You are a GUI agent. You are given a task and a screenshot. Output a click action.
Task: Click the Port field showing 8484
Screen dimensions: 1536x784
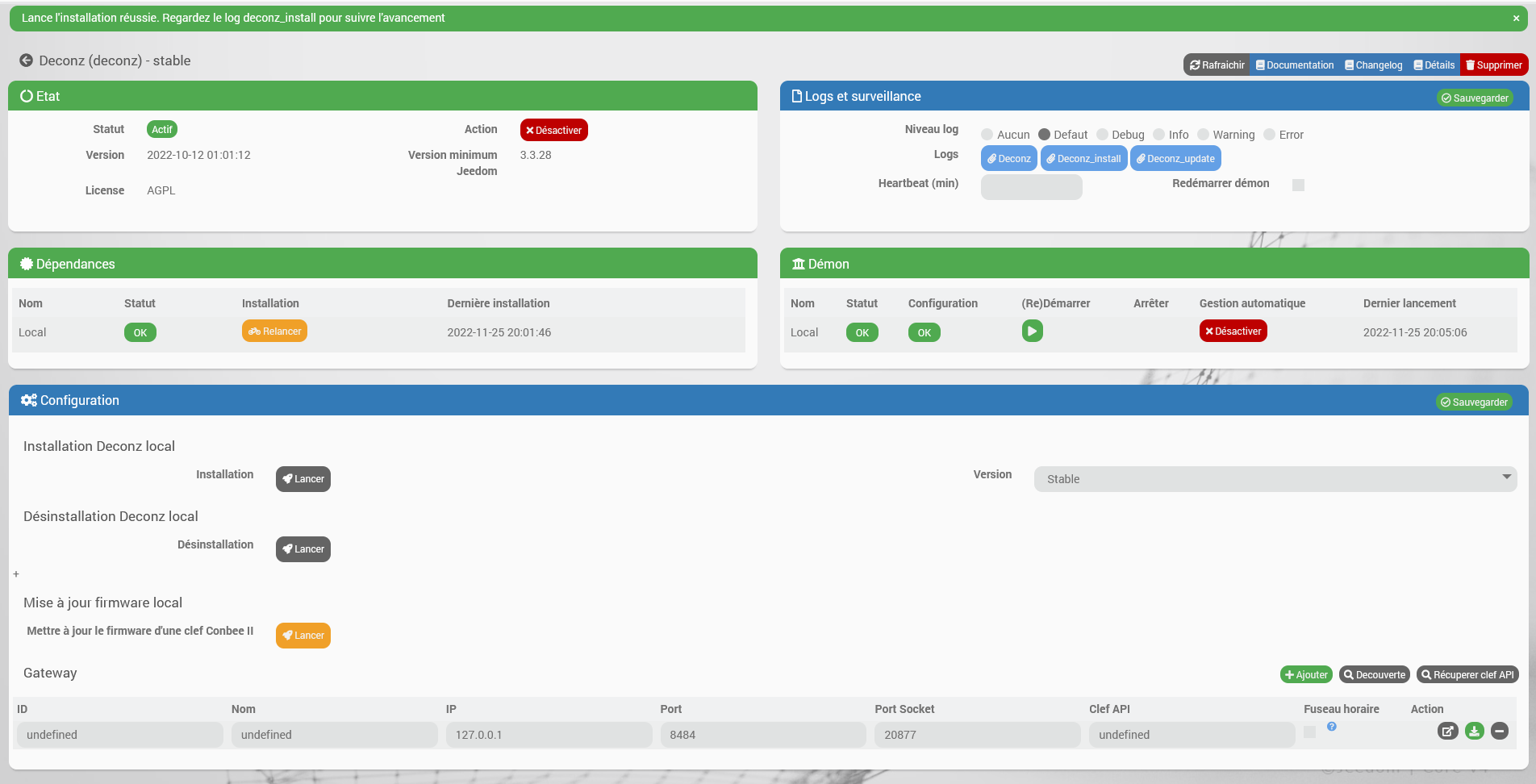[763, 735]
